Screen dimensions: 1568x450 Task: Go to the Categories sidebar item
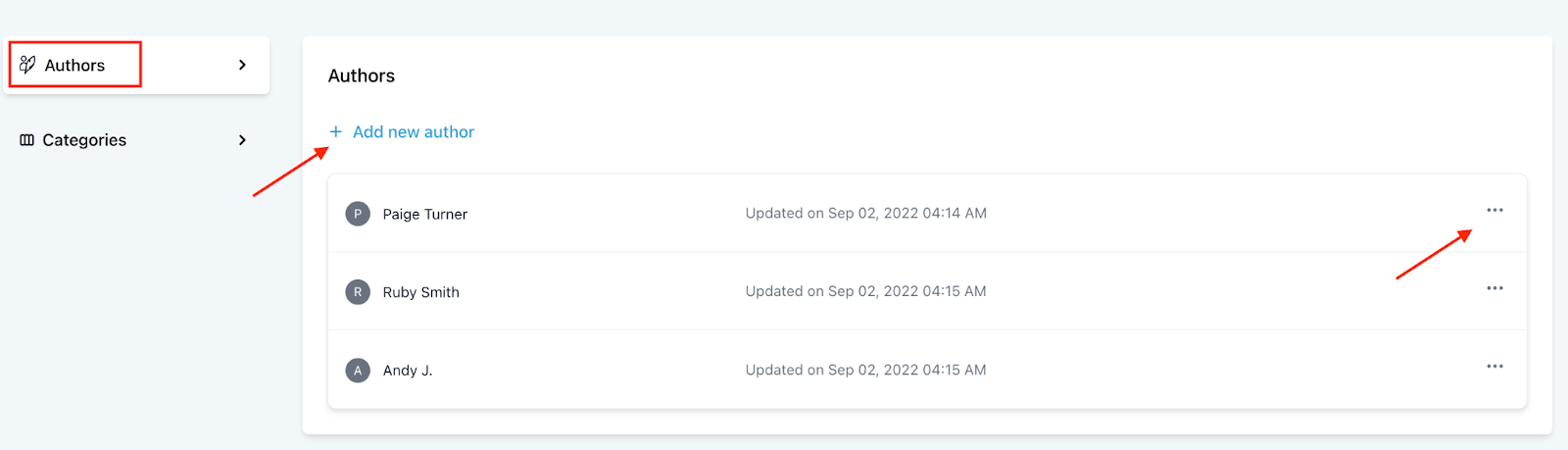84,140
